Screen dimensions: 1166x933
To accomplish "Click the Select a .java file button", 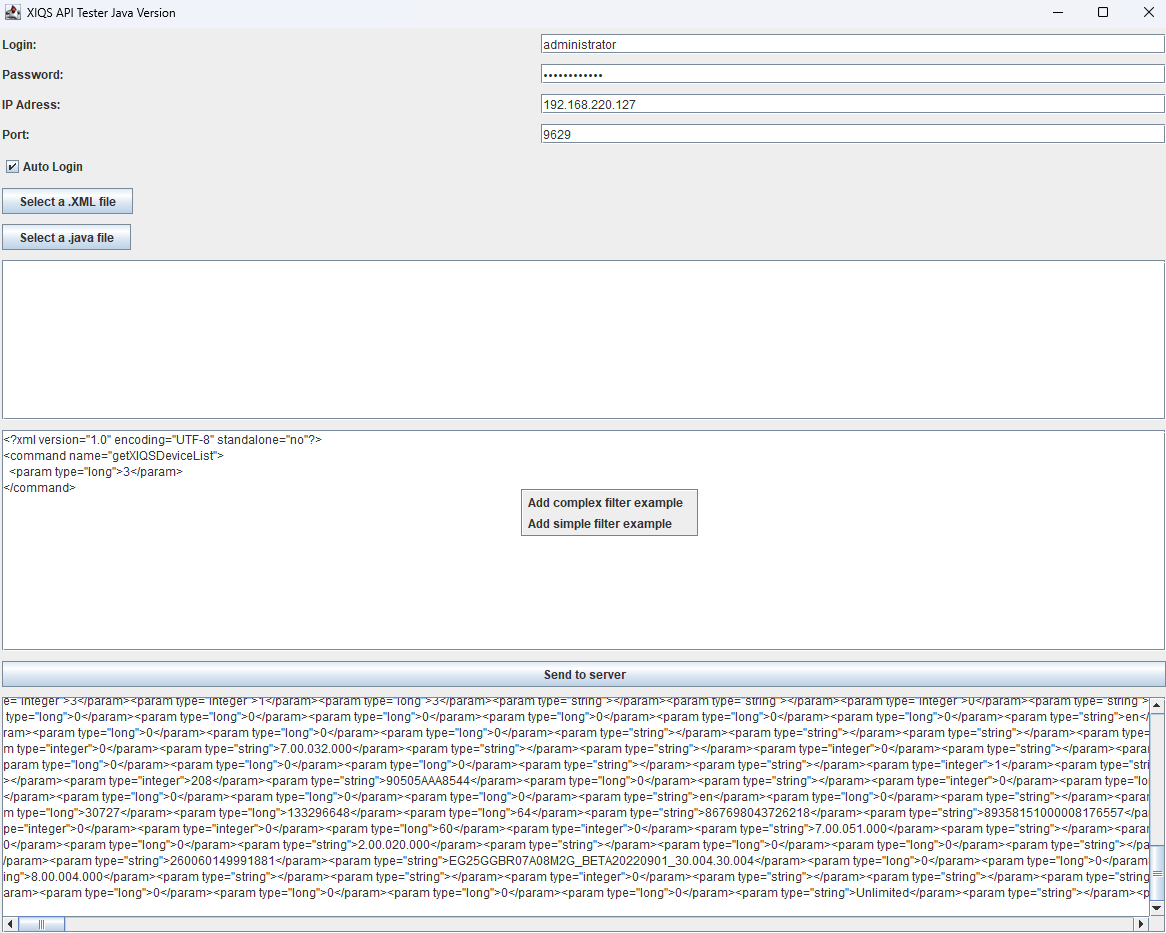I will 66,237.
